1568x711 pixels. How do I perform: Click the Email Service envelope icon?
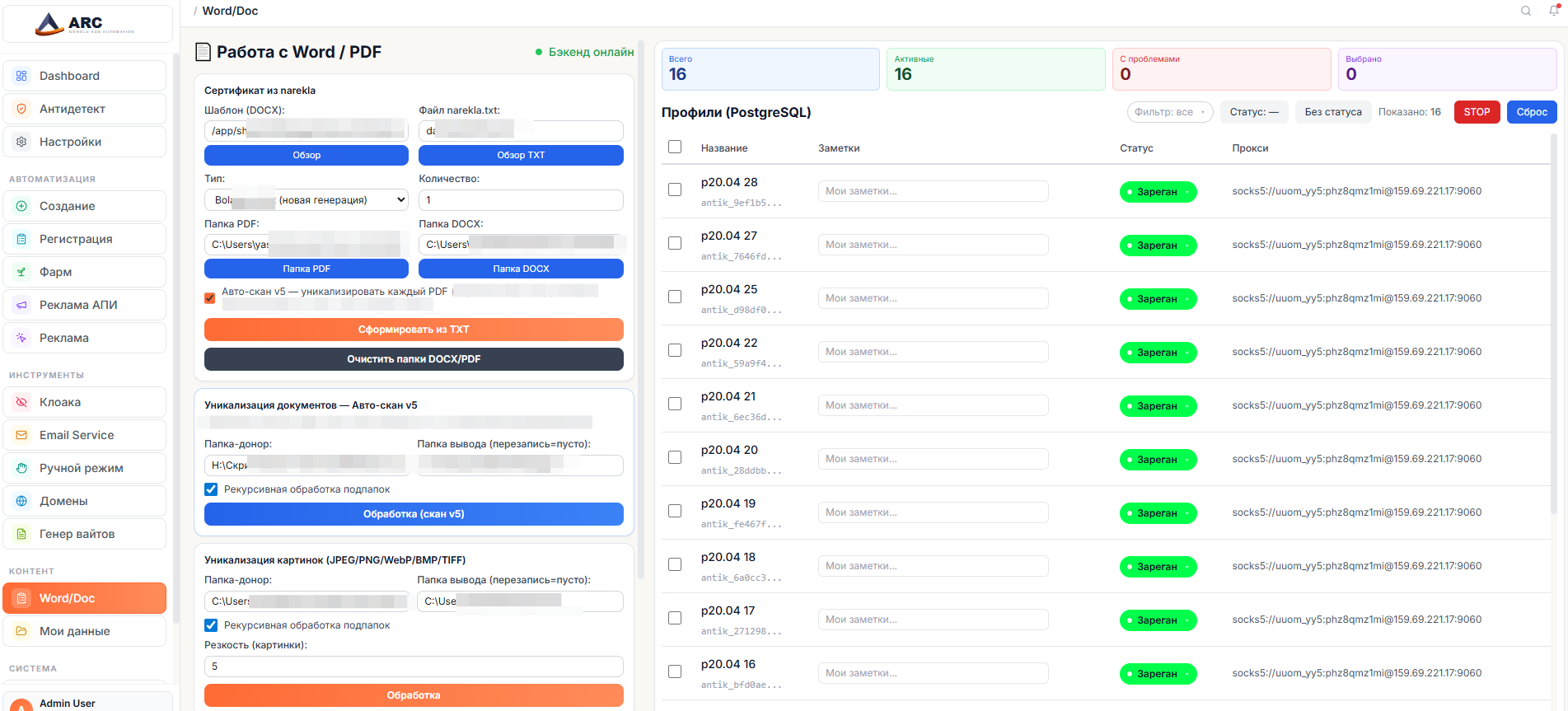coord(22,435)
